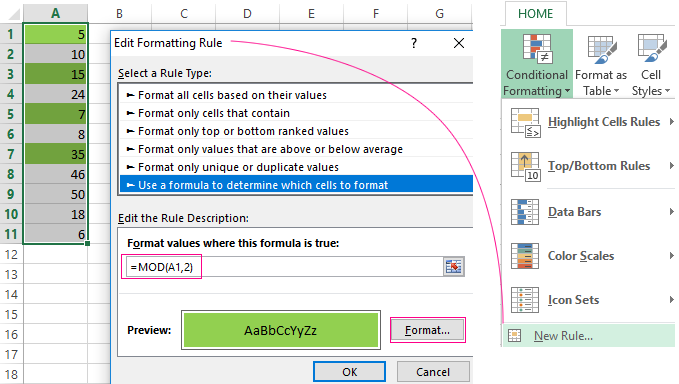Click the collapse dialog range selector icon
The width and height of the screenshot is (679, 384).
pyautogui.click(x=453, y=267)
